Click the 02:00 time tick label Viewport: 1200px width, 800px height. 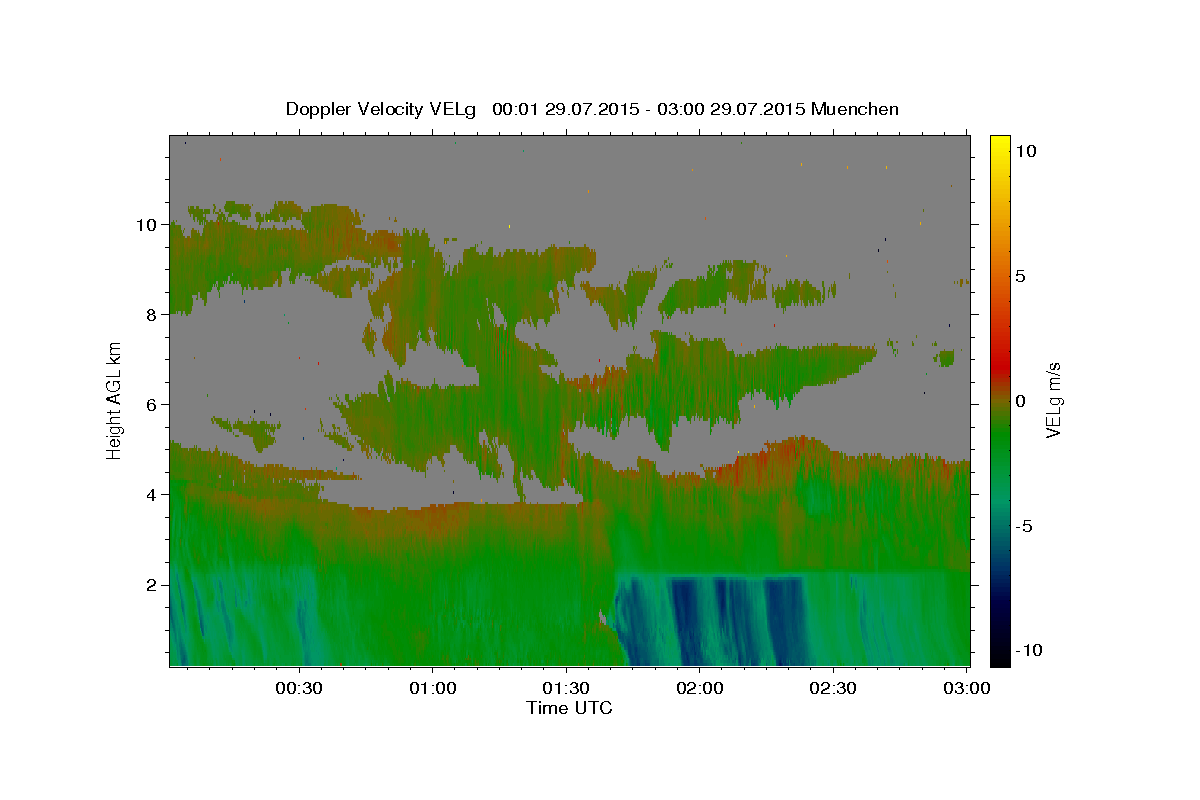700,689
